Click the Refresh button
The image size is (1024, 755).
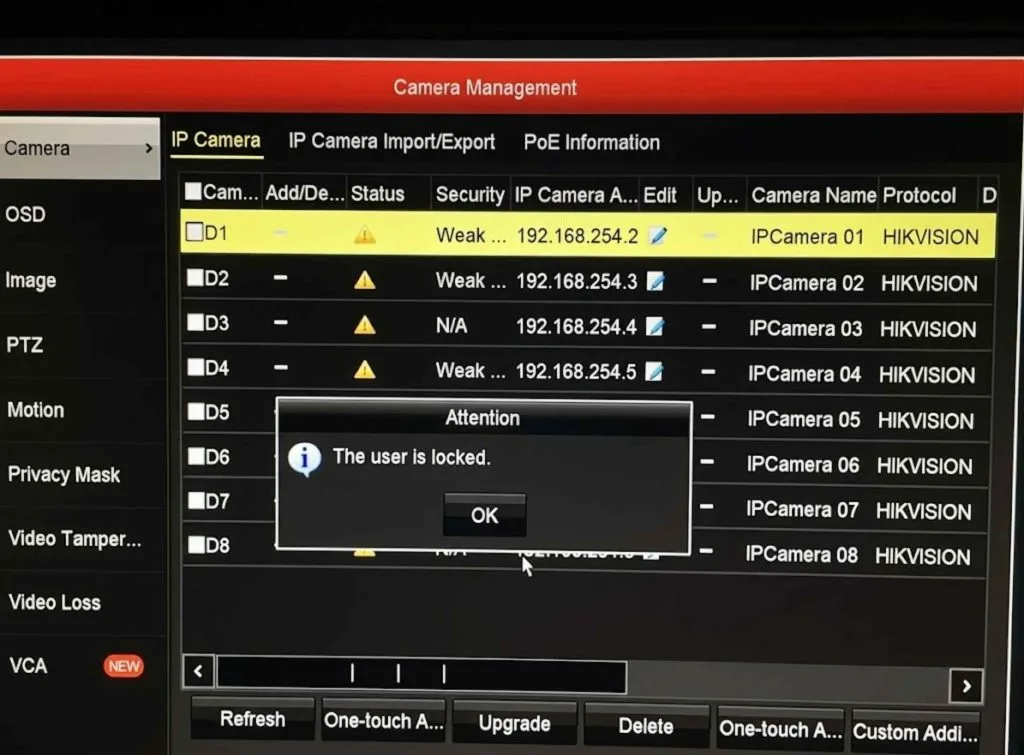click(253, 719)
